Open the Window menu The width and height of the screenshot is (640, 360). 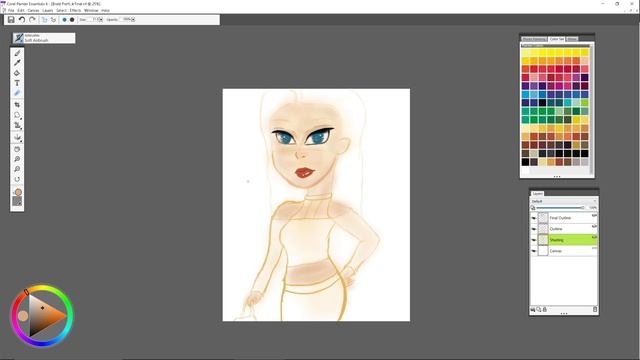(91, 10)
